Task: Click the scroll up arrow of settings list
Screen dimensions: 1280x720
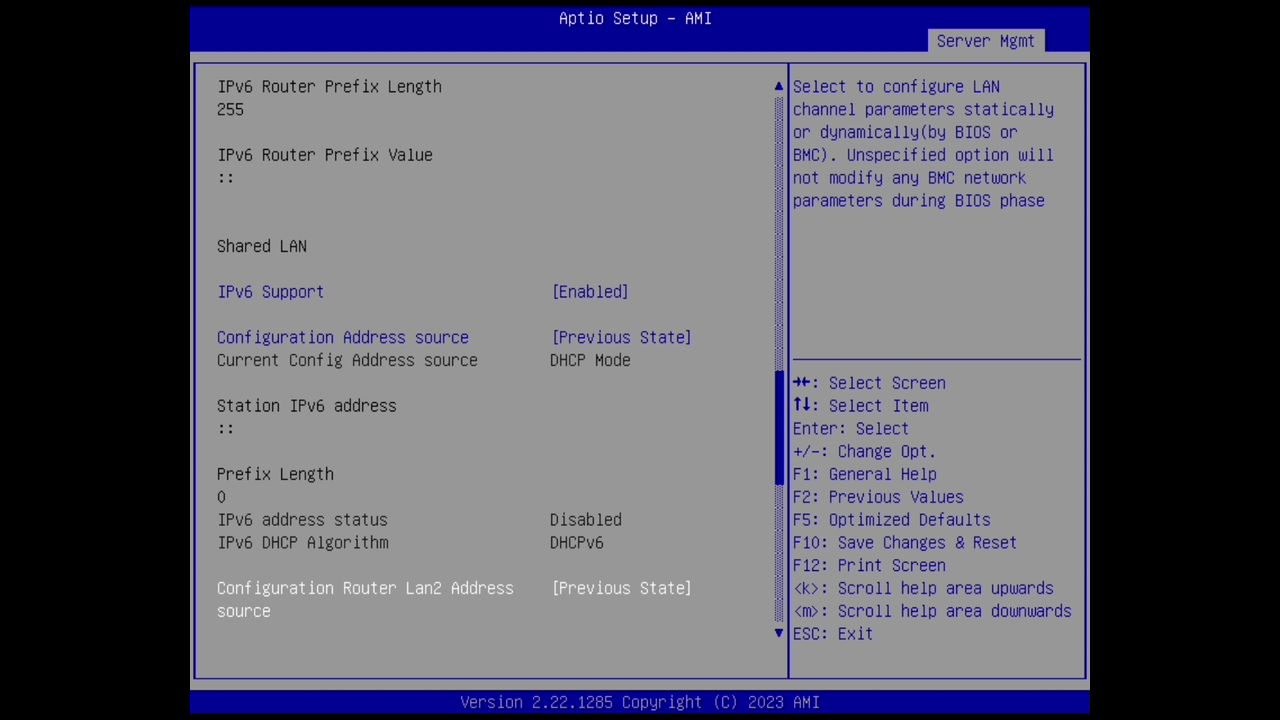Action: coord(779,87)
